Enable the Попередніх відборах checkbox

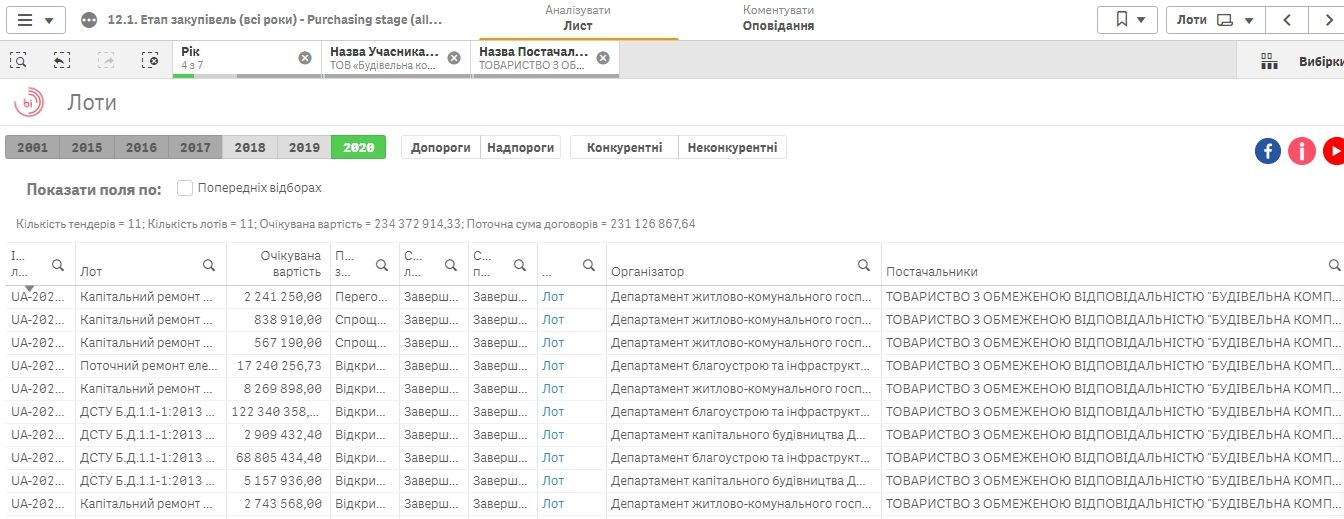click(x=184, y=188)
